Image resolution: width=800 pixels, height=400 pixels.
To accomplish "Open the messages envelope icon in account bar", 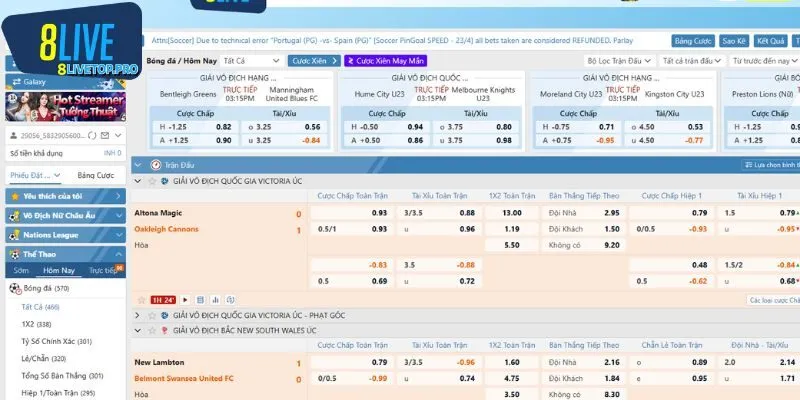I will (105, 136).
